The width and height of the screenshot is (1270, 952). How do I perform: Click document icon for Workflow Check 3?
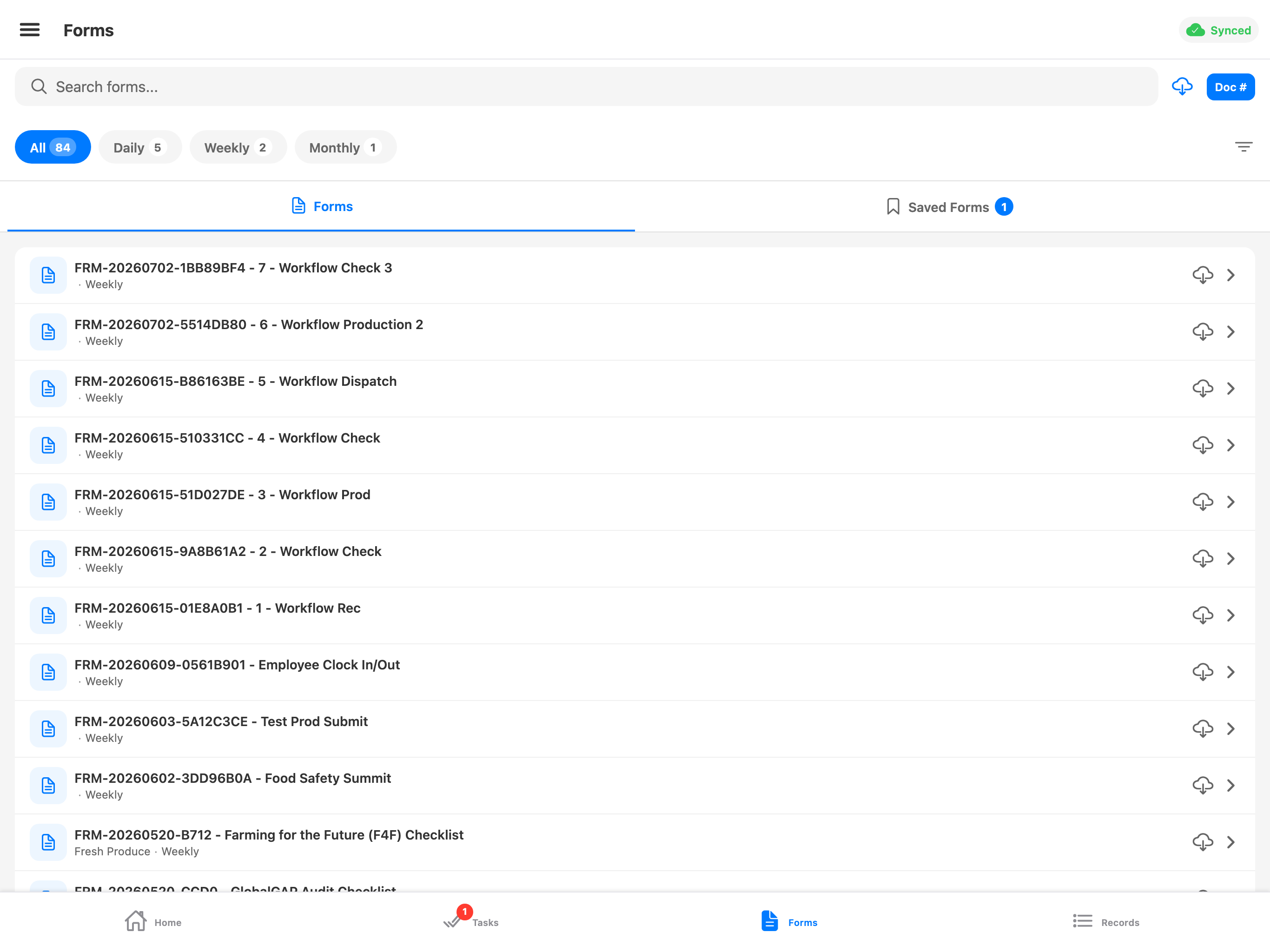coord(48,275)
